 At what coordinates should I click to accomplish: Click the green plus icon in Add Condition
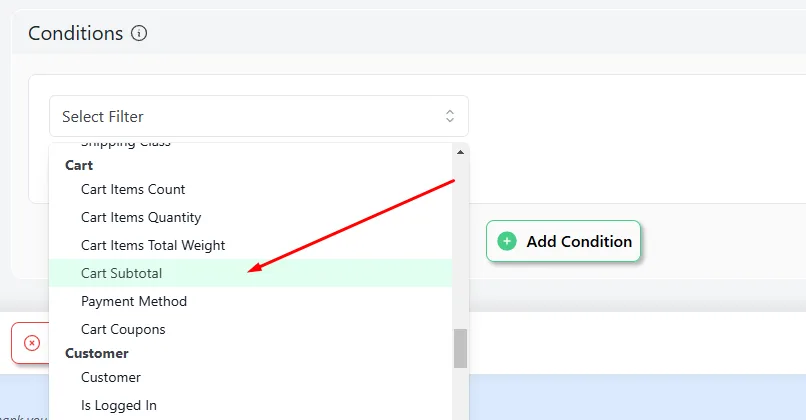tap(507, 241)
